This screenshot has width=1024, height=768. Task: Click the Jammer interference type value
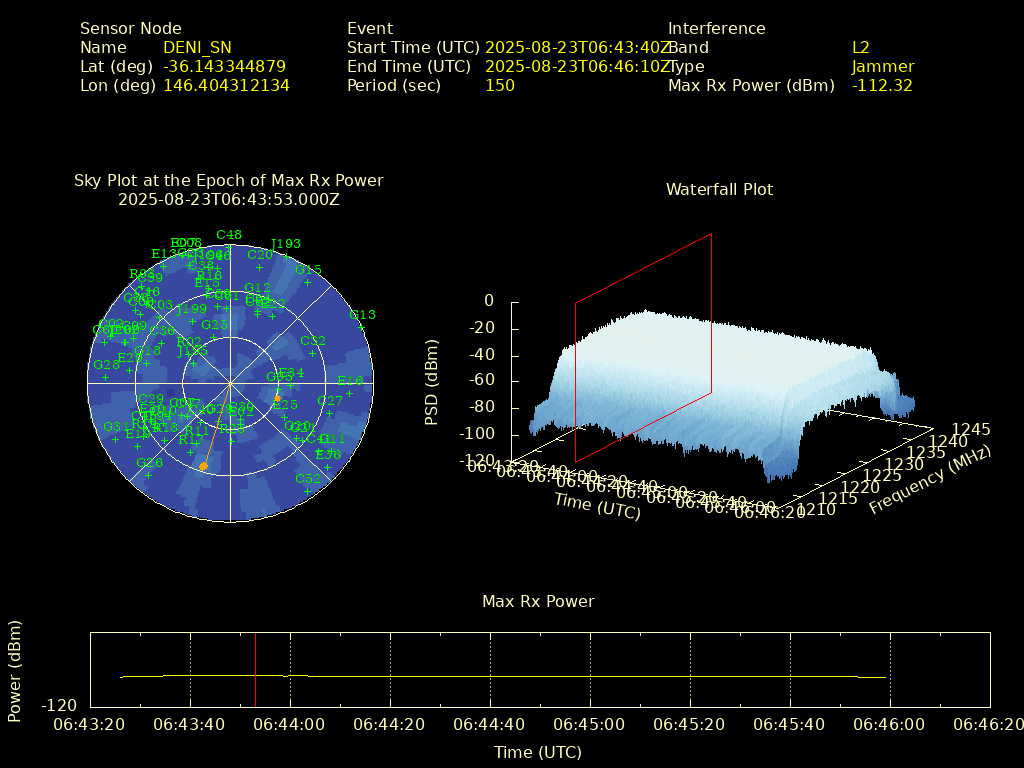coord(882,66)
